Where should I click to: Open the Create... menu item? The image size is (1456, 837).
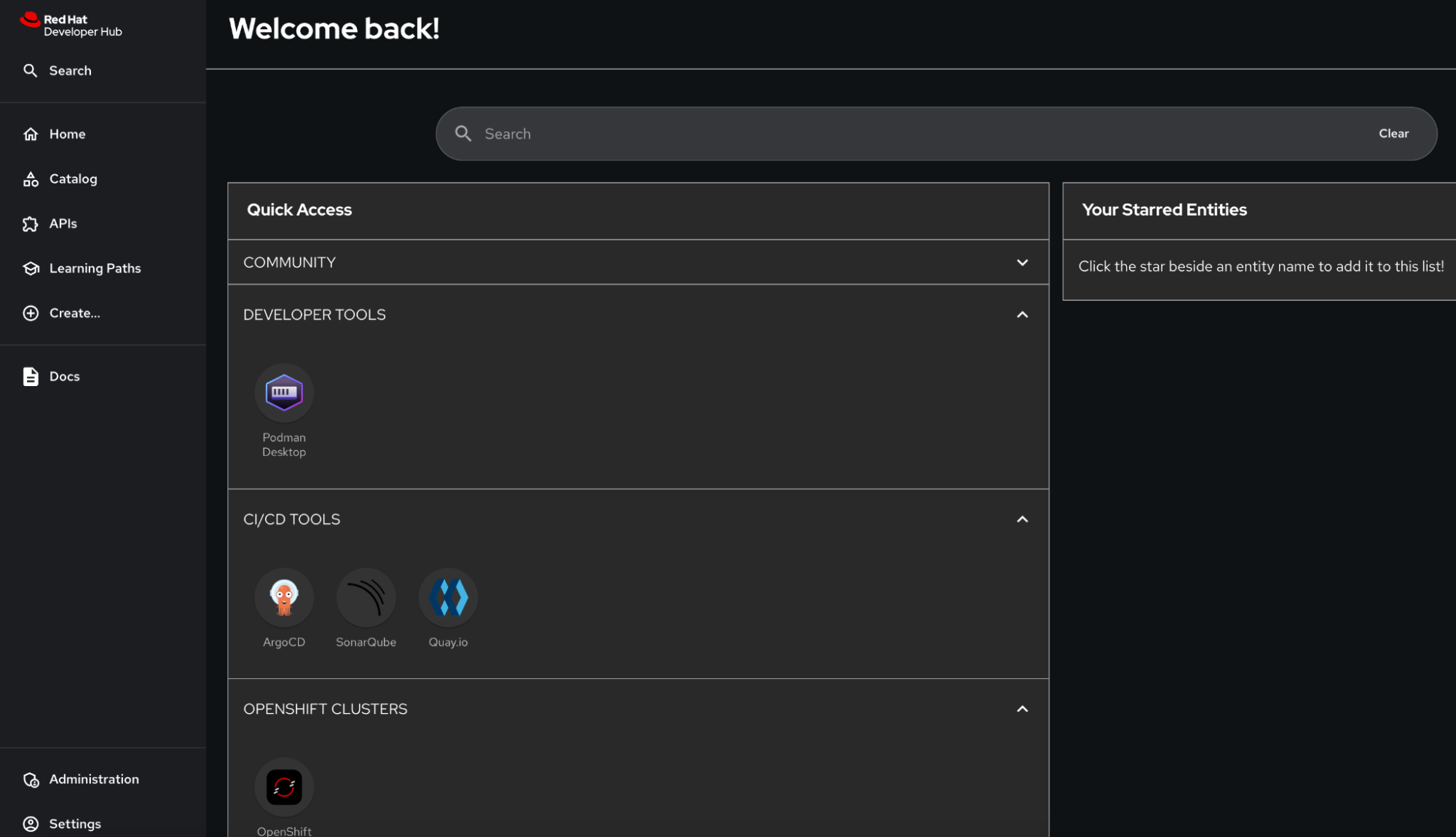point(103,313)
